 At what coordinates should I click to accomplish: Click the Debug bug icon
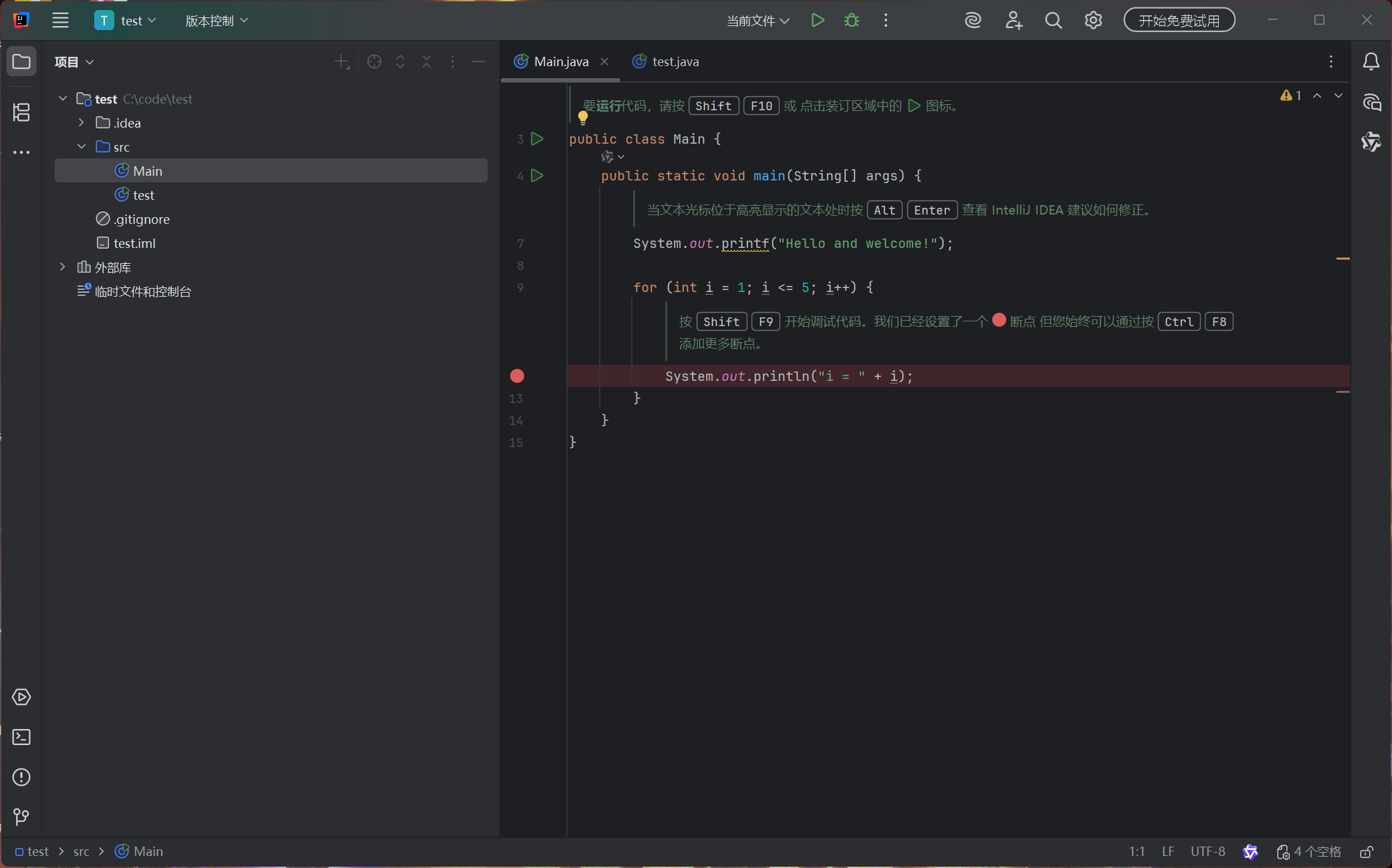pos(851,21)
